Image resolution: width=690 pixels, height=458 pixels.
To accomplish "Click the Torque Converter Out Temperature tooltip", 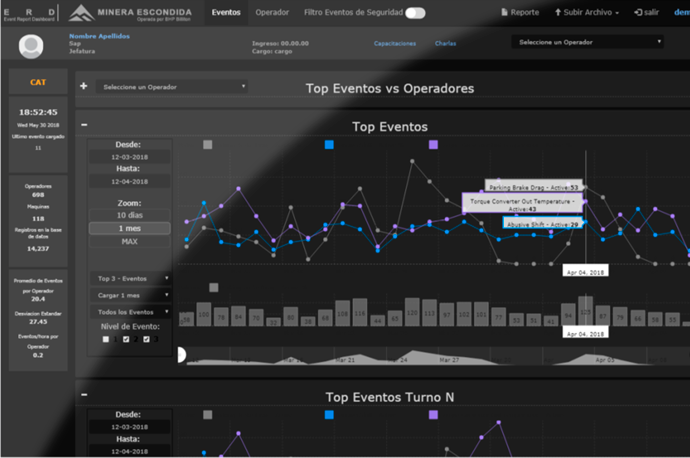I will point(522,204).
